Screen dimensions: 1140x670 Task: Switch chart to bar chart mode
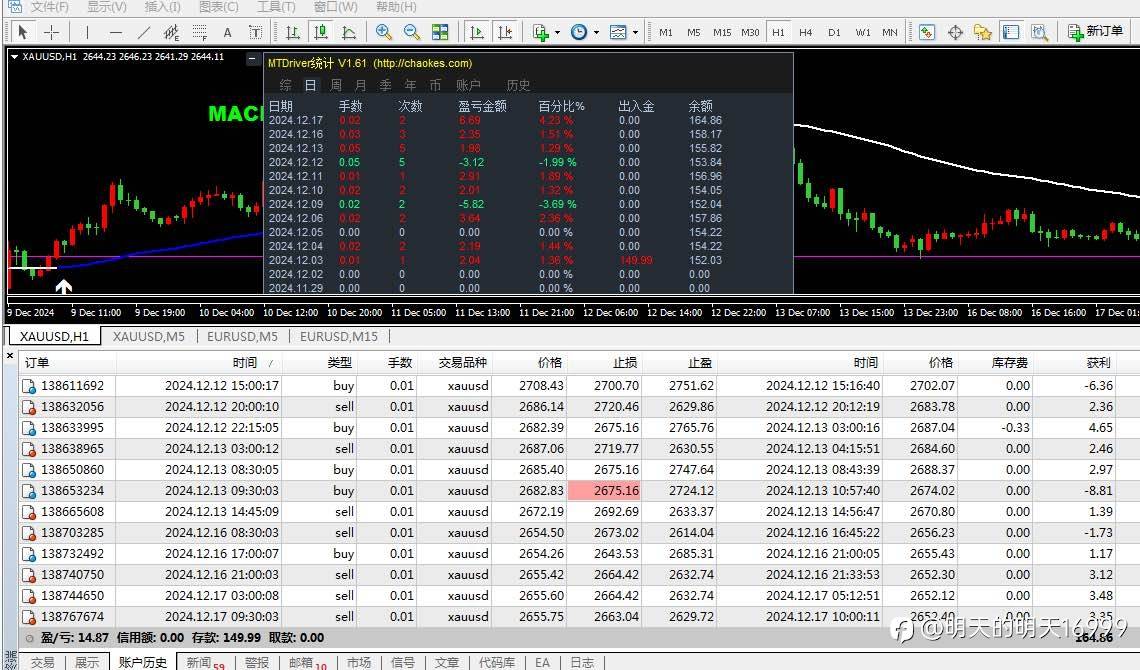[x=292, y=32]
